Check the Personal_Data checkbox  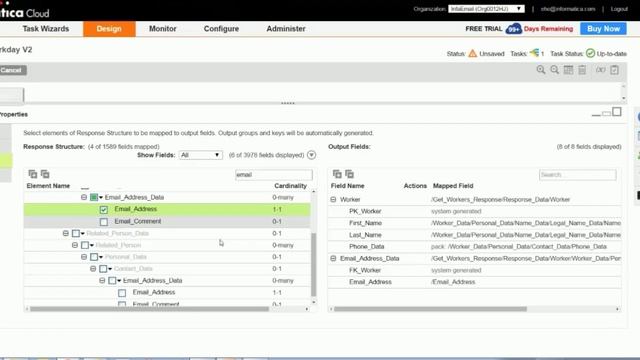(x=94, y=257)
